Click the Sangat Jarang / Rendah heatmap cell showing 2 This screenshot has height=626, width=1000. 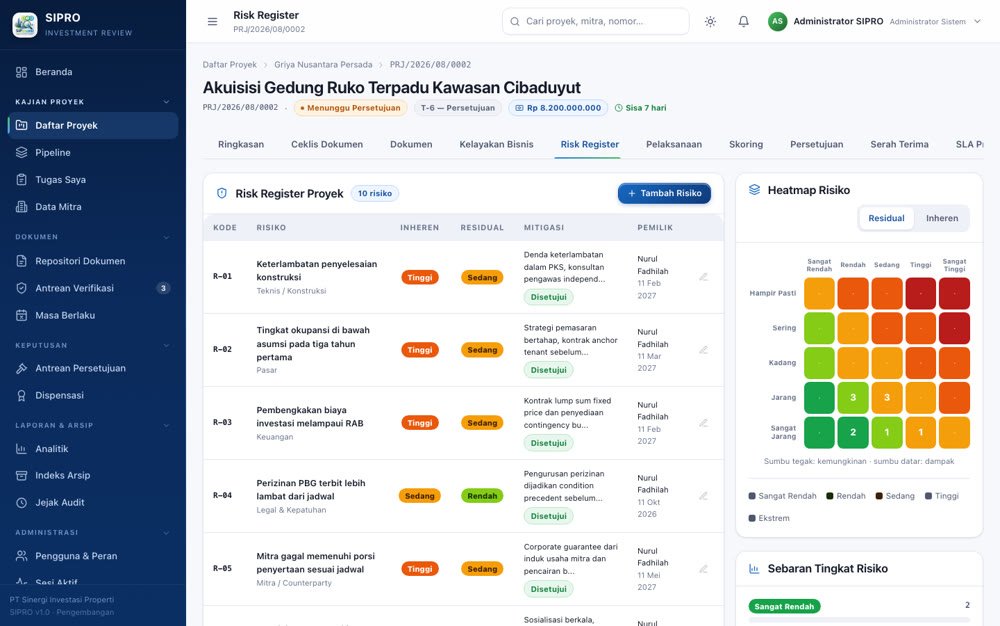tap(853, 432)
